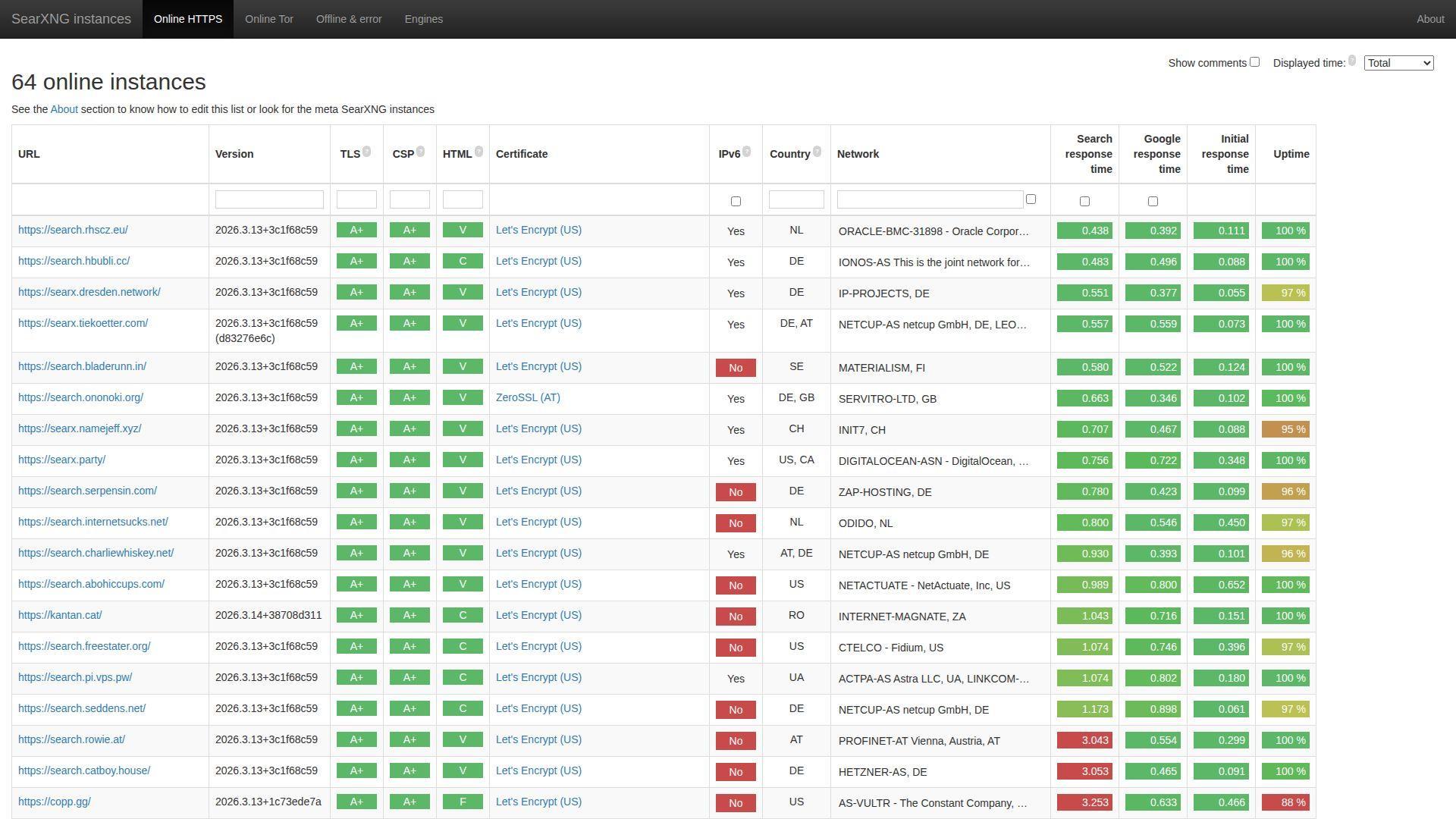Click the red 88 % uptime cell
The image size is (1456, 819).
1285,802
